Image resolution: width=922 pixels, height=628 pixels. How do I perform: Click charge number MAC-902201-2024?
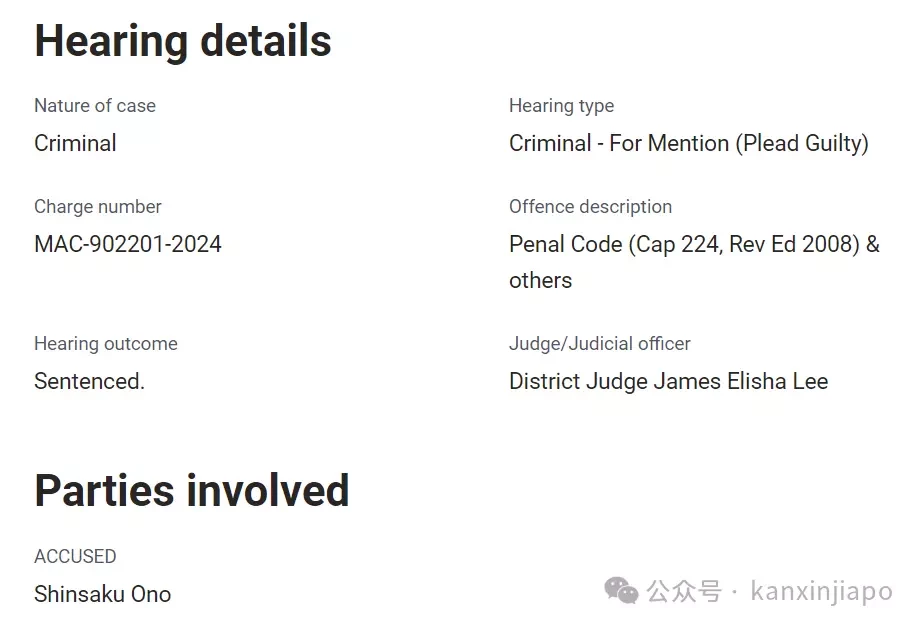(x=128, y=244)
